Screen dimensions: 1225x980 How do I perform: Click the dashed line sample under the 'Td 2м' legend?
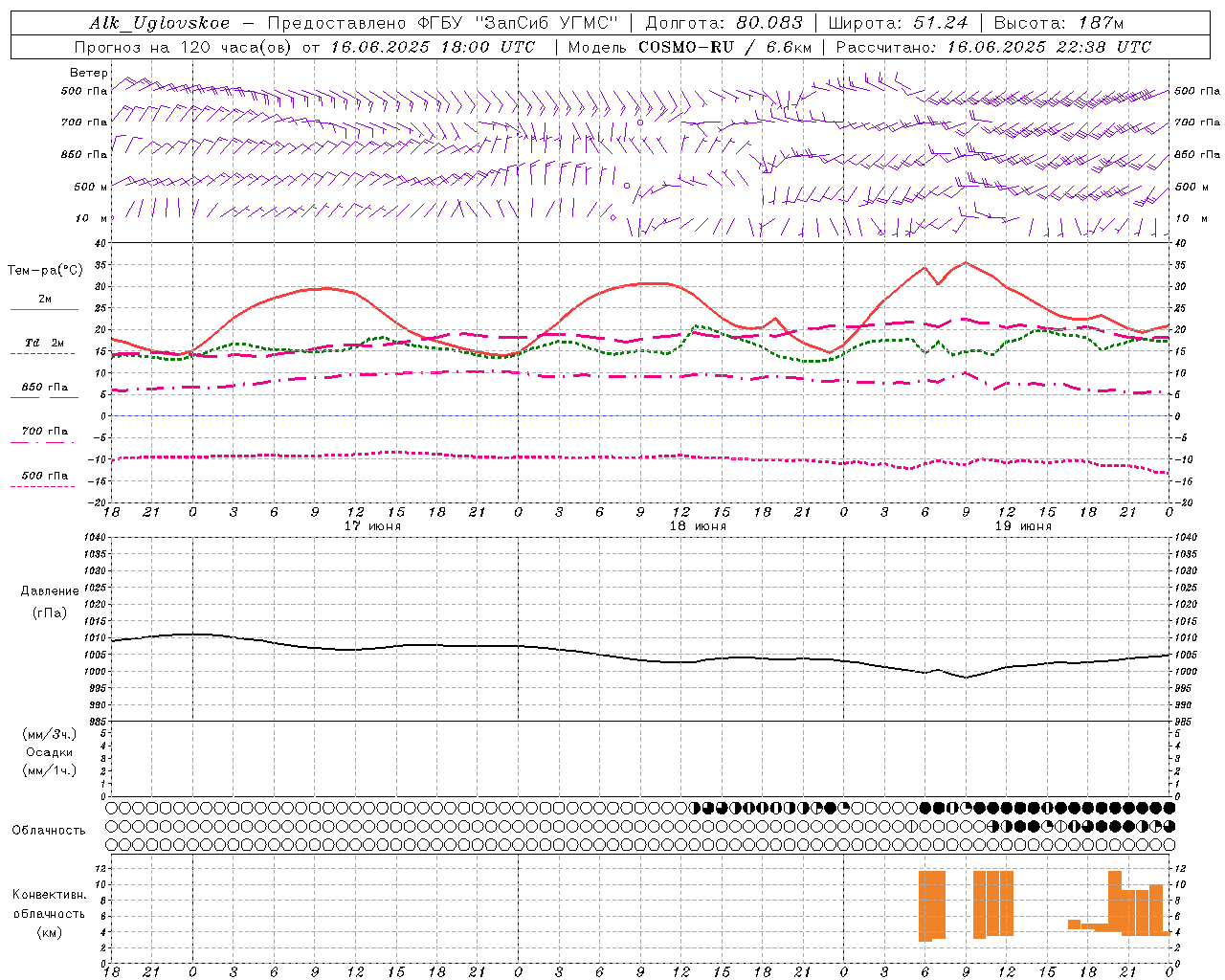tap(43, 354)
